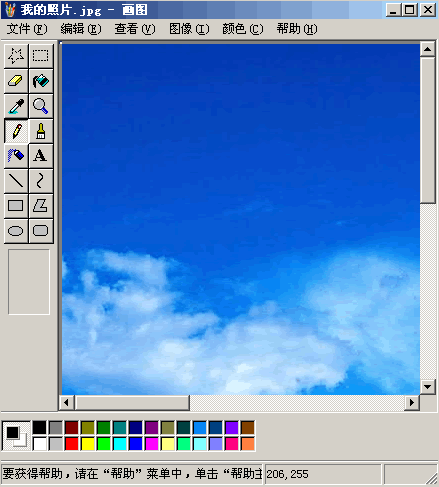Click the horizontal scrollbar right arrow
The width and height of the screenshot is (439, 487).
pyautogui.click(x=412, y=403)
